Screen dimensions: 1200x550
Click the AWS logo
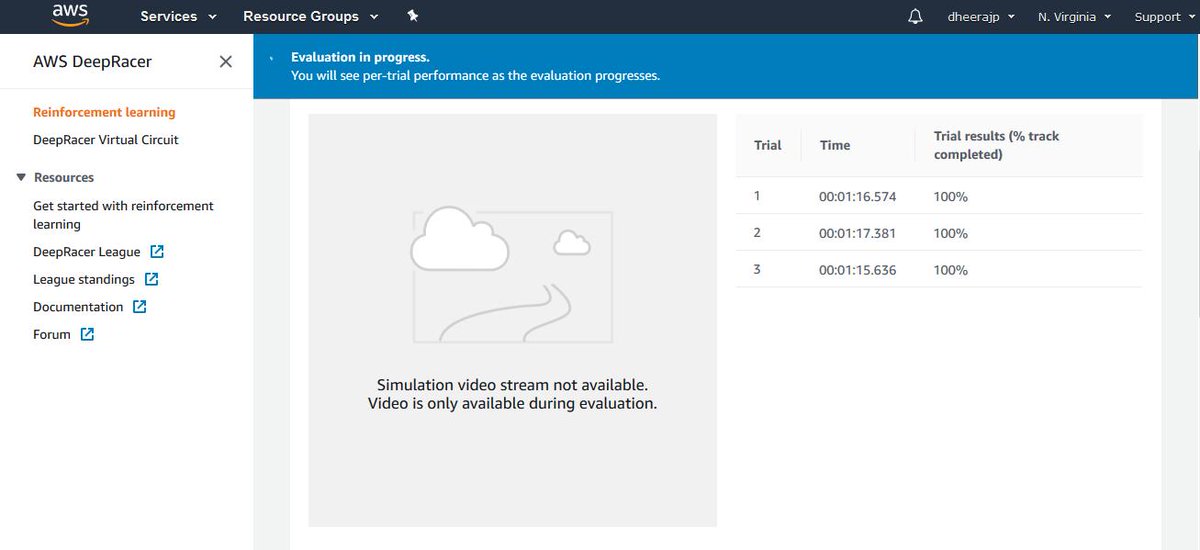pos(70,16)
